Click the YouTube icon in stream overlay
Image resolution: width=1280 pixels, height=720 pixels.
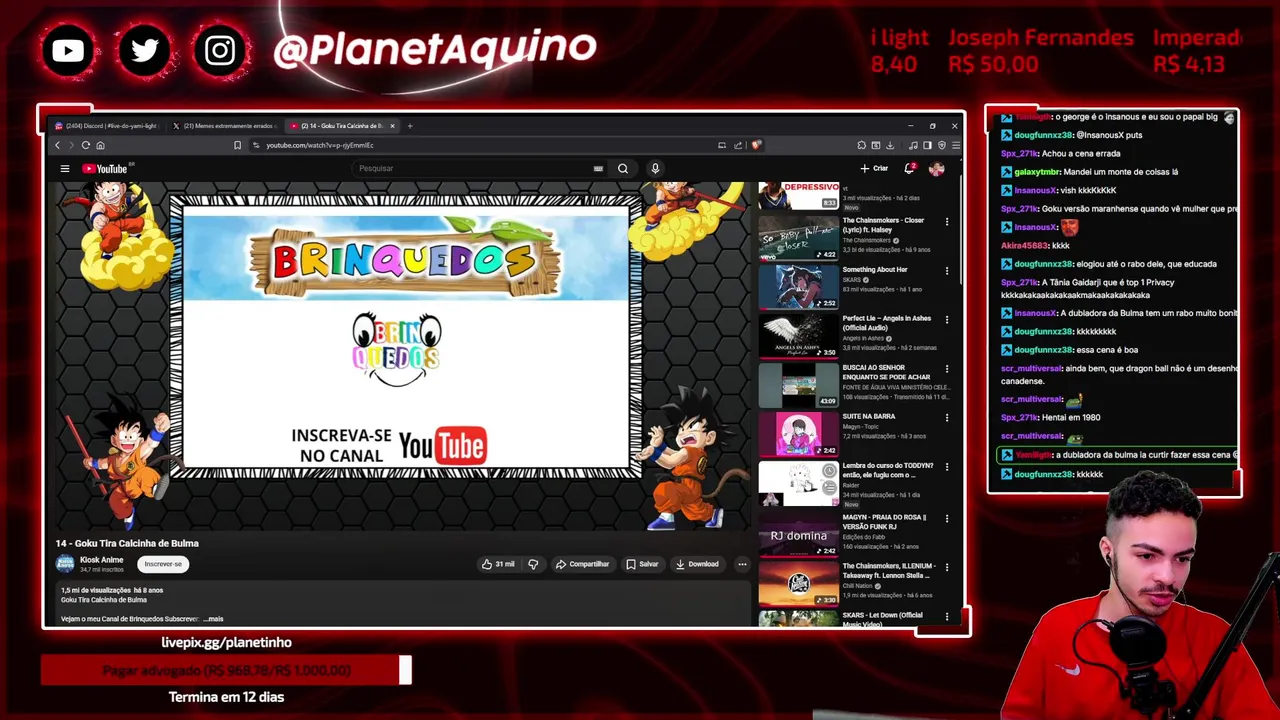pyautogui.click(x=68, y=50)
